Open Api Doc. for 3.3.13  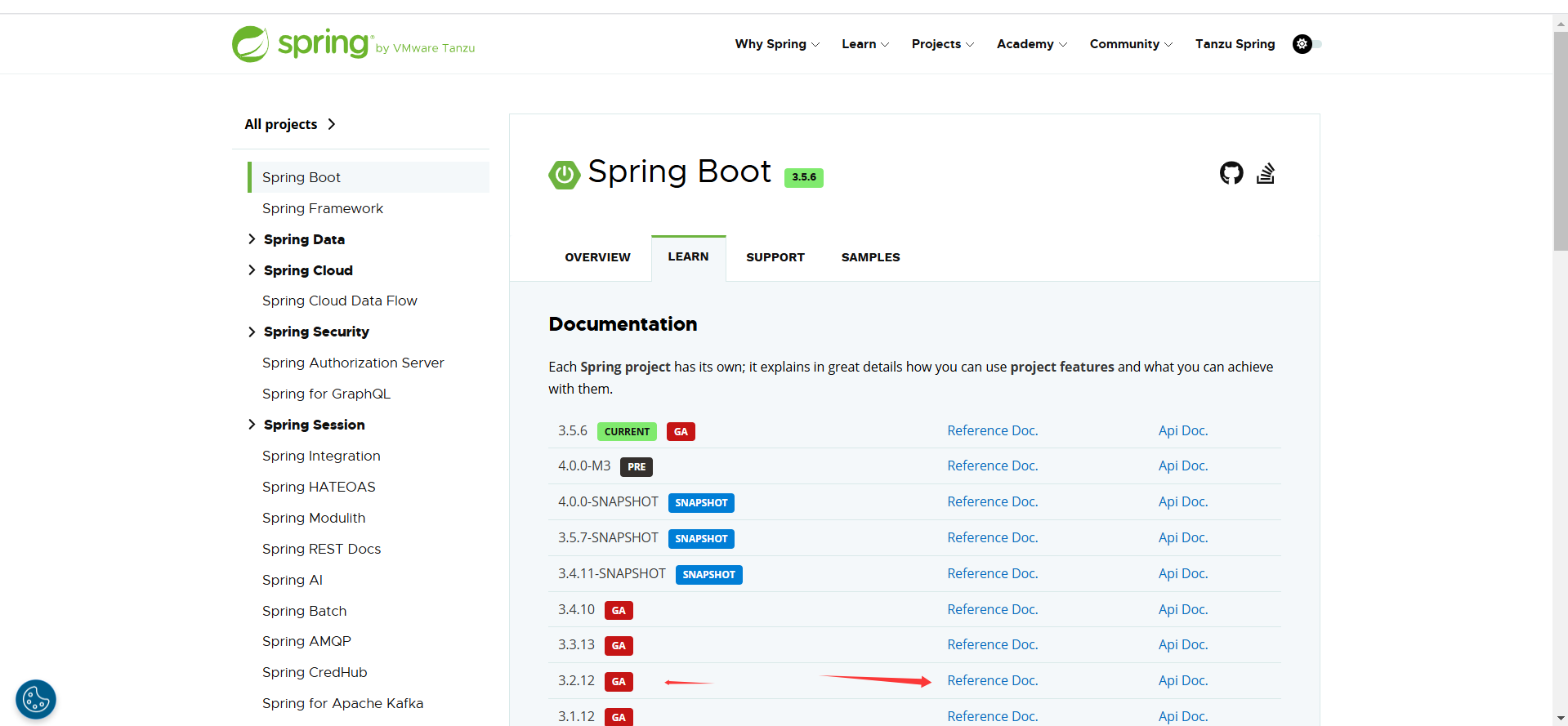(x=1182, y=644)
